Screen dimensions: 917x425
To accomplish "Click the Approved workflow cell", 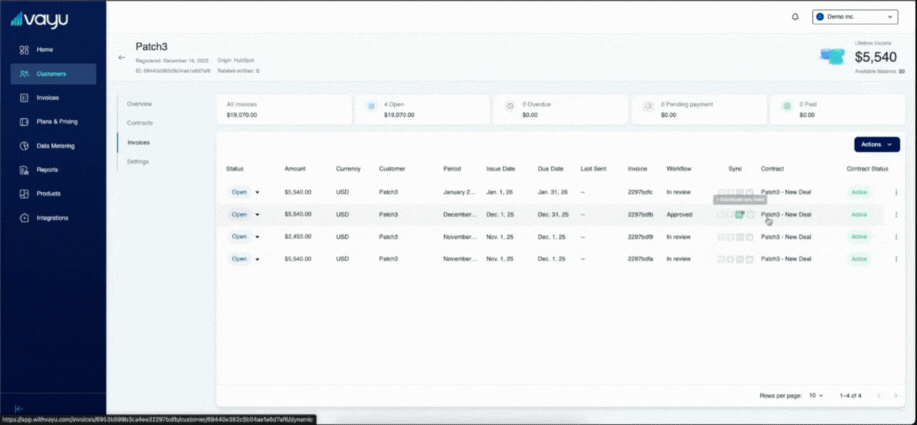I will tap(679, 215).
